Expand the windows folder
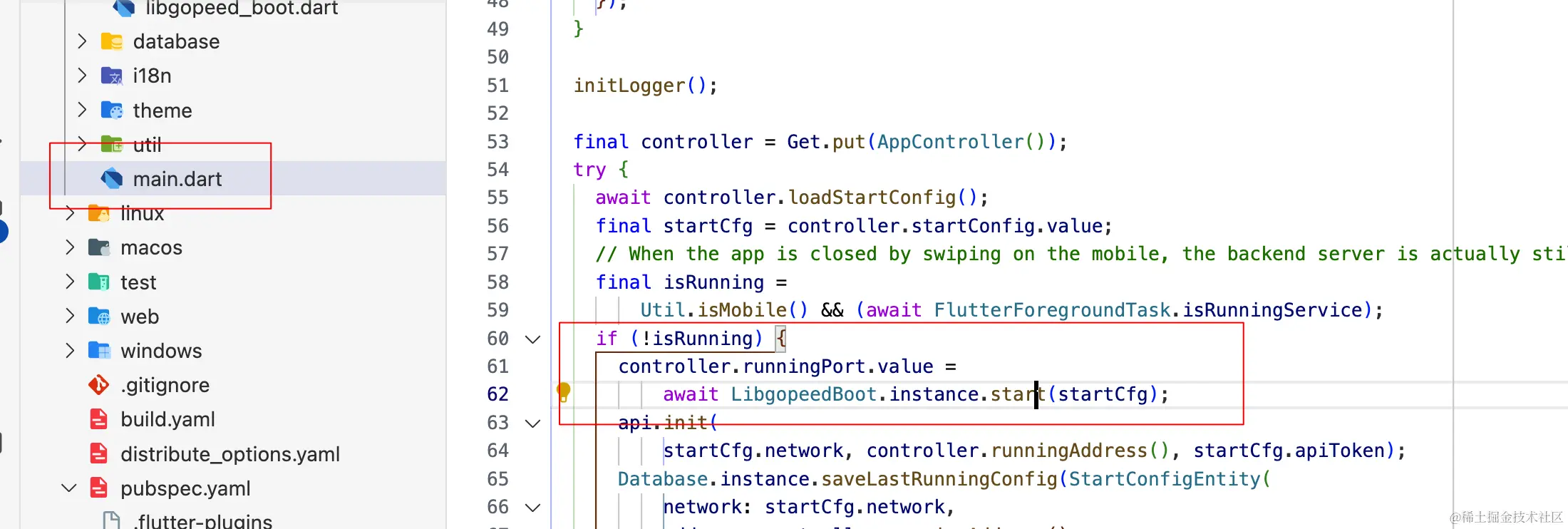 (x=70, y=350)
